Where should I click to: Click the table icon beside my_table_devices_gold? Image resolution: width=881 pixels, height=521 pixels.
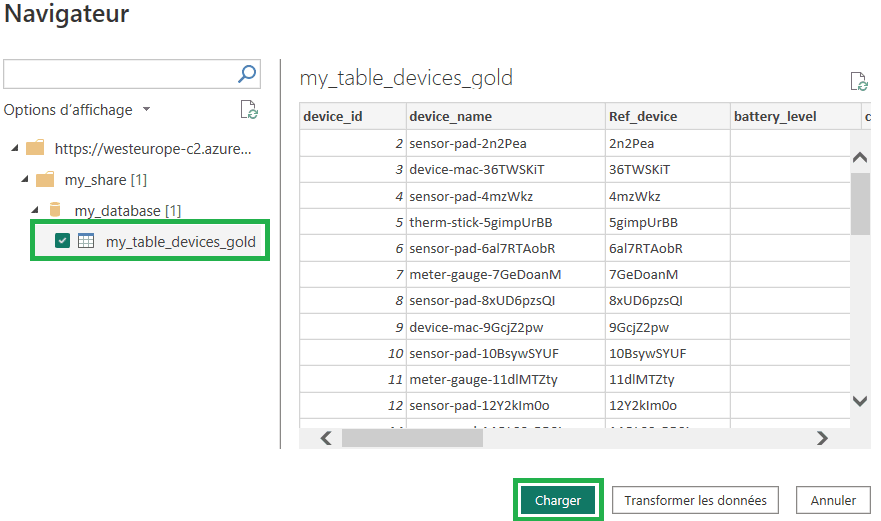click(86, 241)
